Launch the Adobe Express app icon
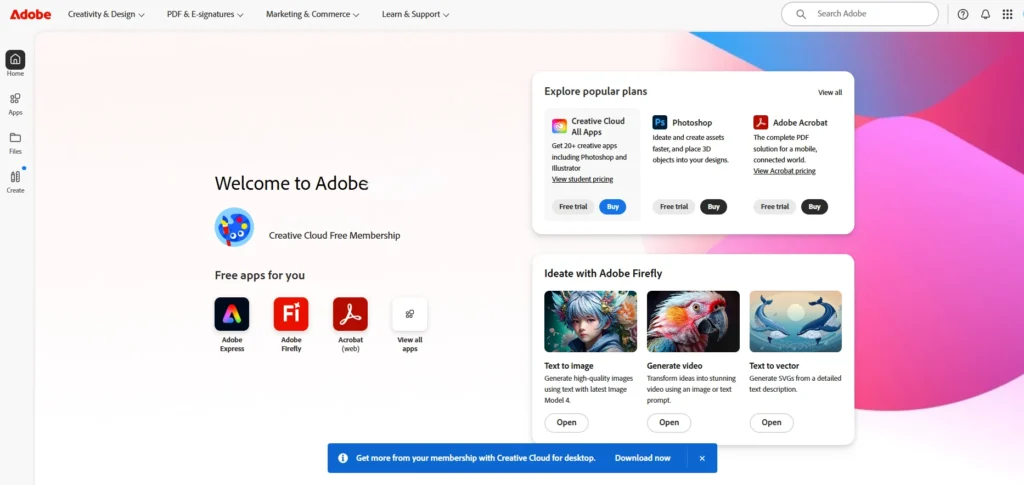 tap(232, 314)
